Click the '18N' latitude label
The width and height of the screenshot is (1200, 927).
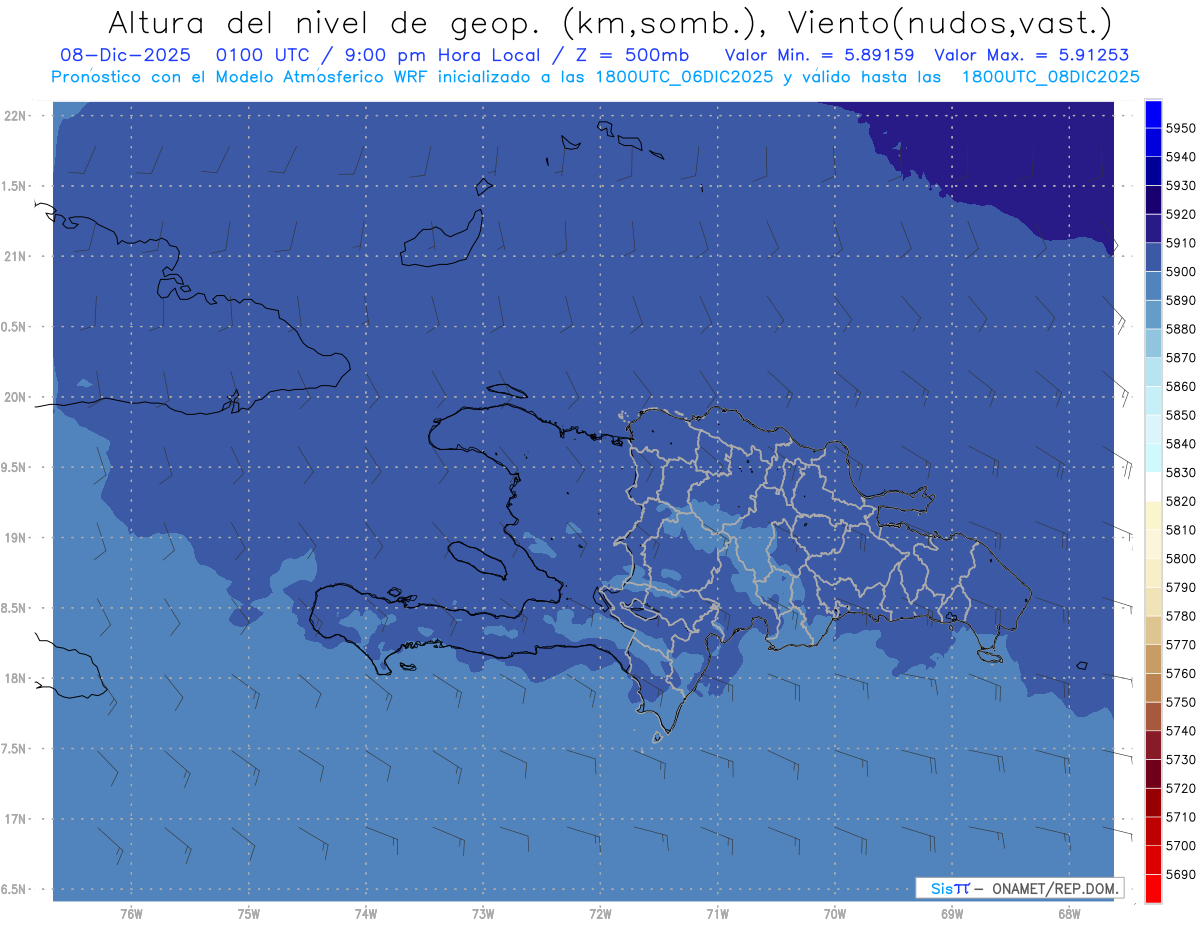pos(15,678)
